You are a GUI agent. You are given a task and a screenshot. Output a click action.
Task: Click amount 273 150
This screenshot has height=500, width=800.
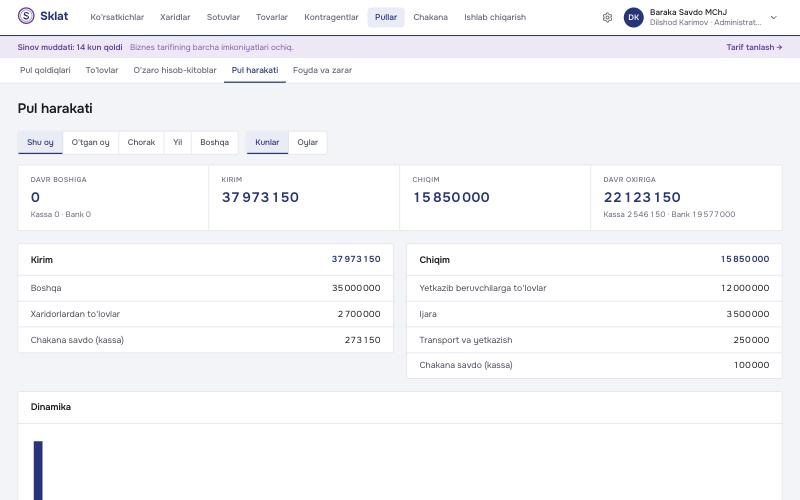[363, 340]
